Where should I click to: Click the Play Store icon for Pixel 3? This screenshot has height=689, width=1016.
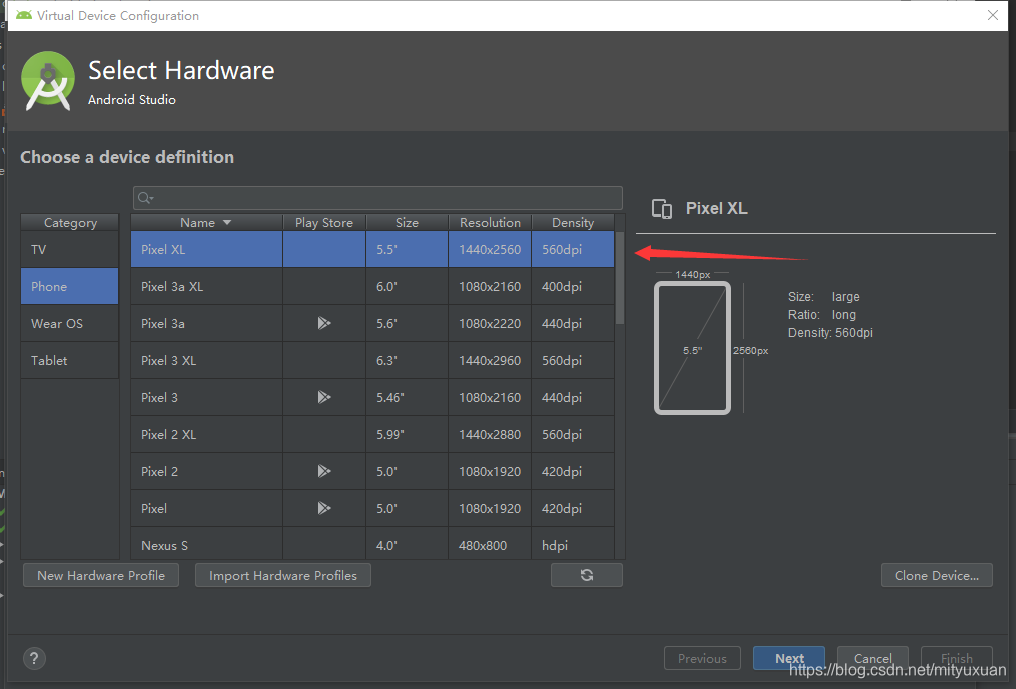click(324, 397)
